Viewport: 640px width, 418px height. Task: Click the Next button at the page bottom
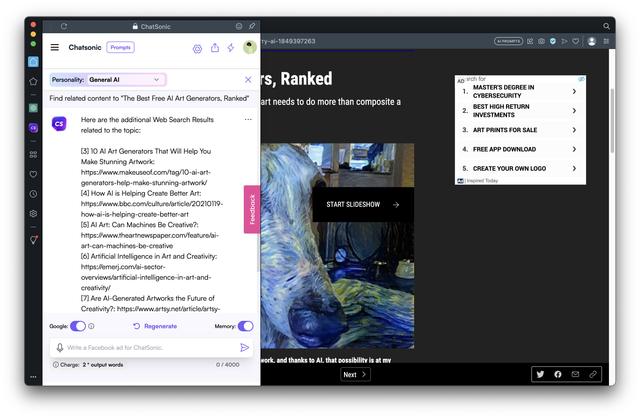[x=355, y=374]
